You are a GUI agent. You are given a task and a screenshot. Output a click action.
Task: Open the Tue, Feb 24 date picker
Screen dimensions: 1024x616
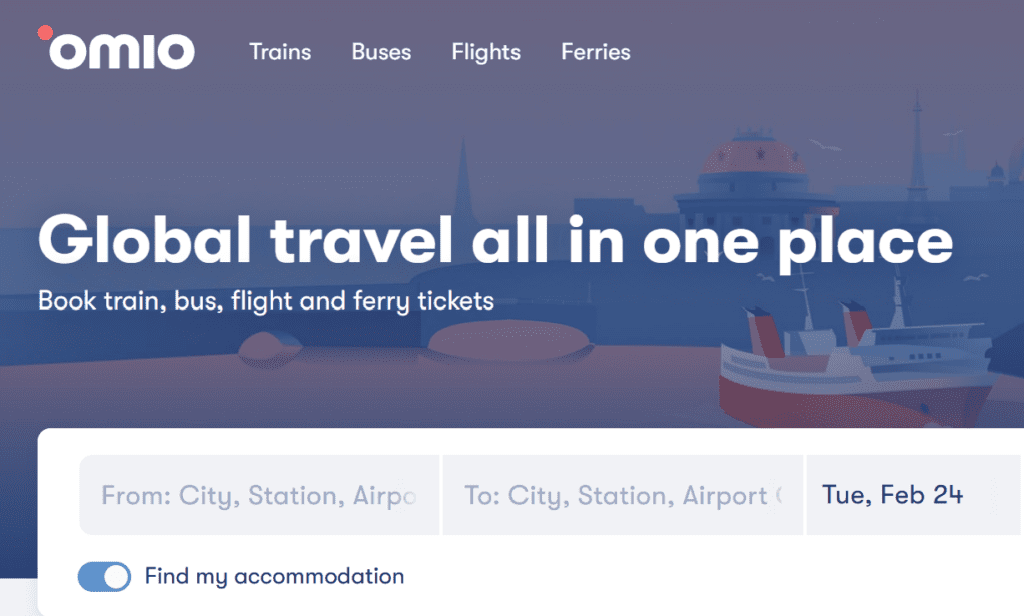892,494
